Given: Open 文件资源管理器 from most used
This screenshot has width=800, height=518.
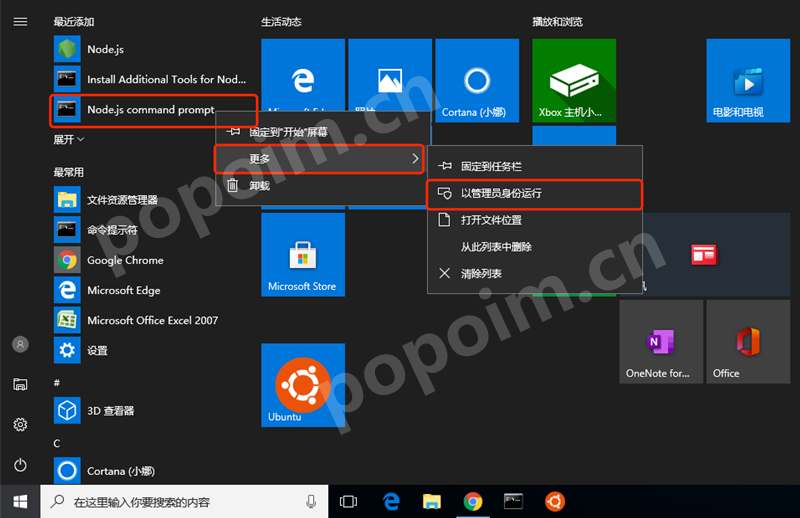Looking at the screenshot, I should pyautogui.click(x=153, y=200).
